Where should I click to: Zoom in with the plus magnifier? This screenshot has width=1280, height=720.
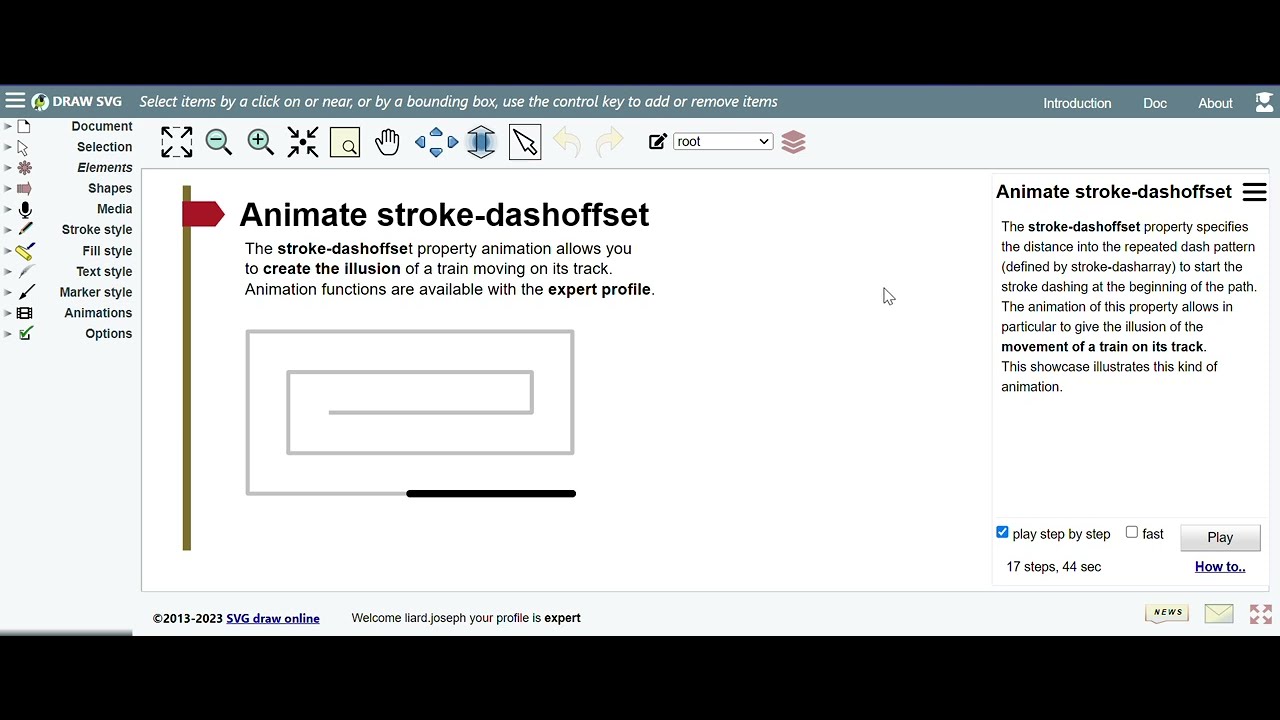point(260,142)
